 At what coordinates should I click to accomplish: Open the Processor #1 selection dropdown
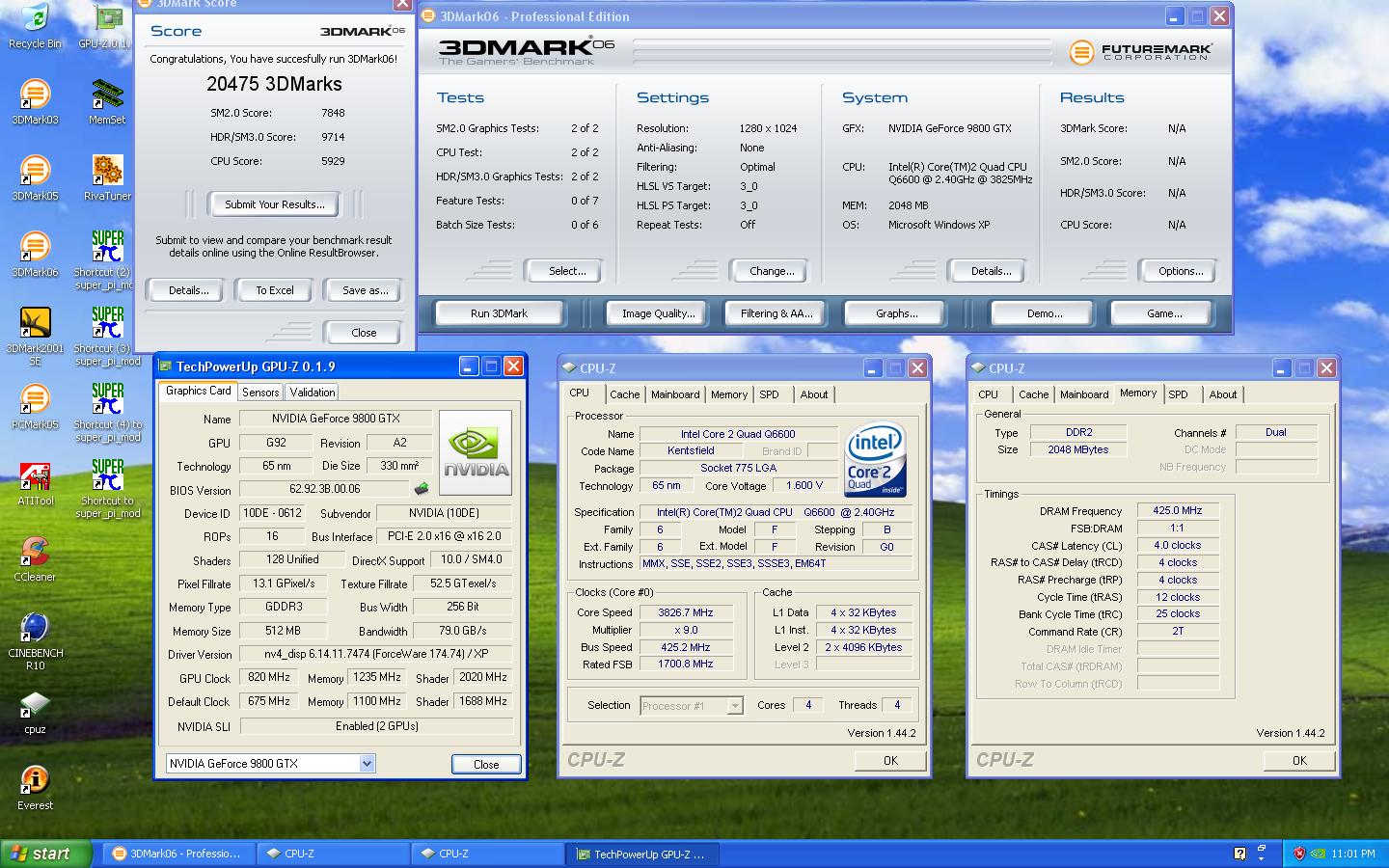point(735,706)
